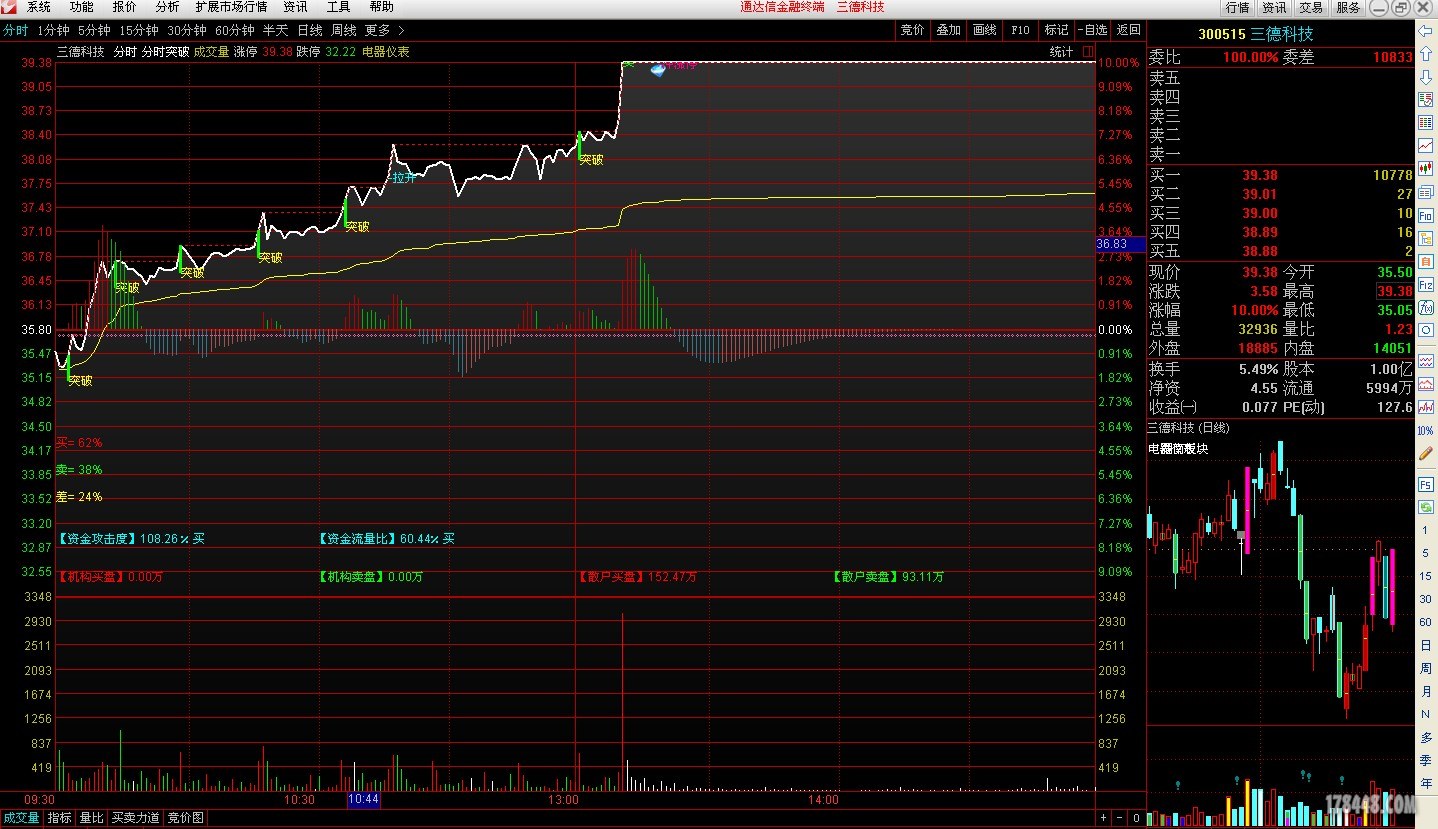Click the Fiz sidebar icon
Viewport: 1438px width, 829px height.
[1426, 284]
